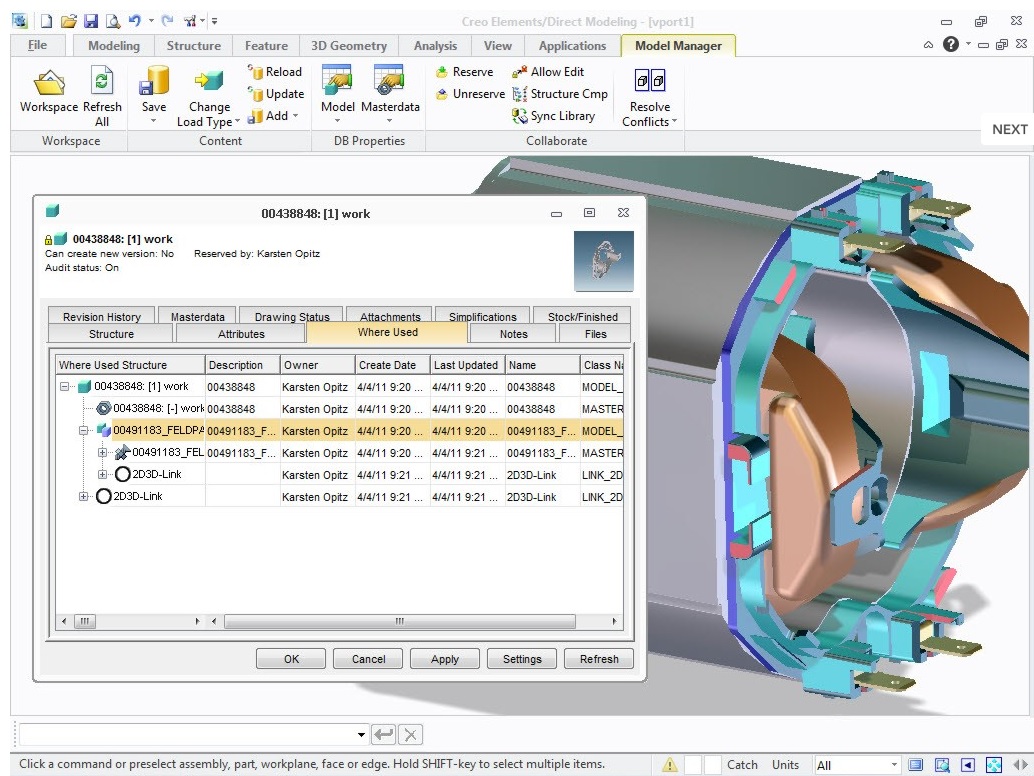Open the Undo history dropdown arrow

tap(151, 21)
